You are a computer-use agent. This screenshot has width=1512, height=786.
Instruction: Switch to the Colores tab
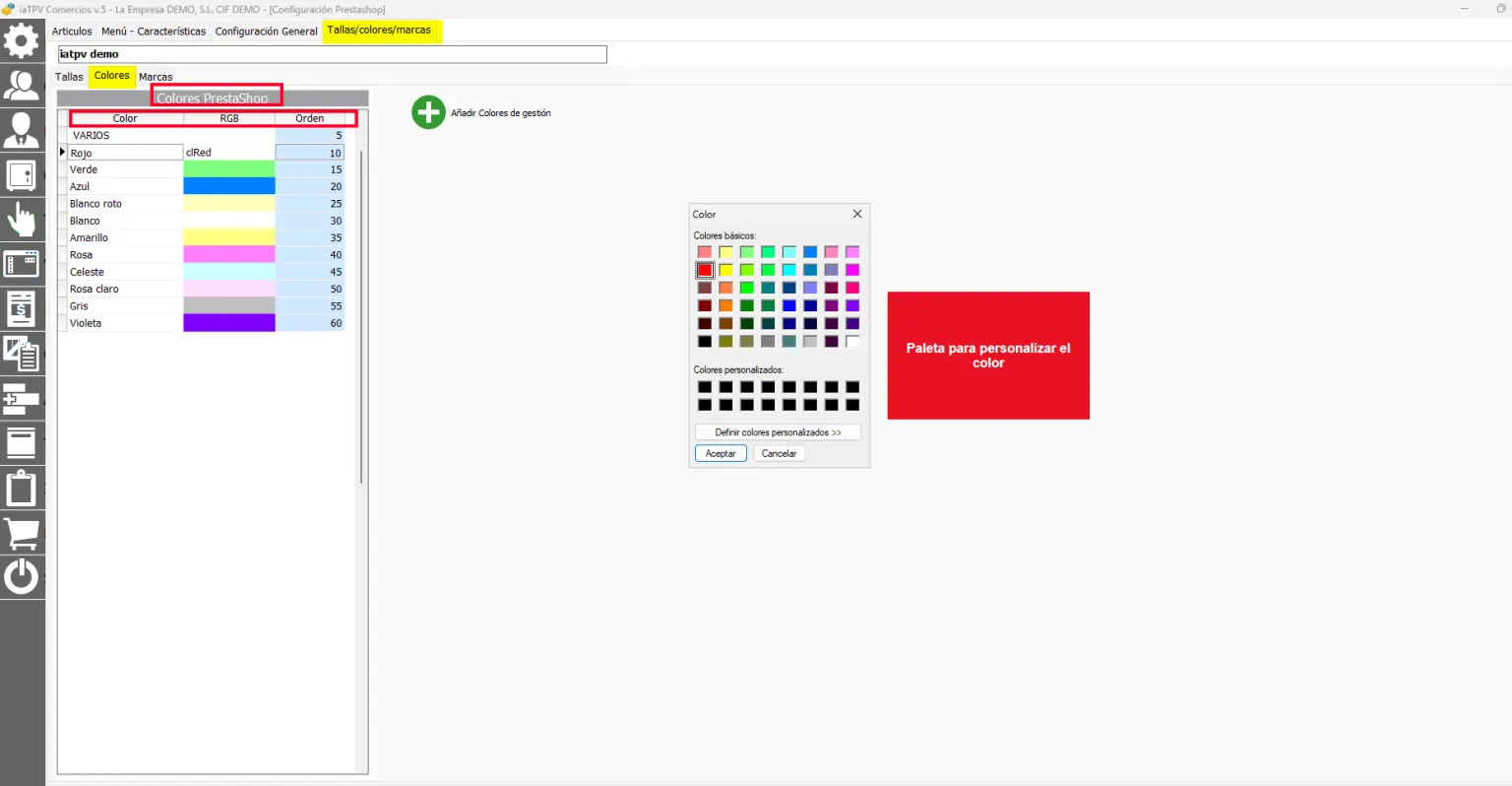(x=112, y=76)
